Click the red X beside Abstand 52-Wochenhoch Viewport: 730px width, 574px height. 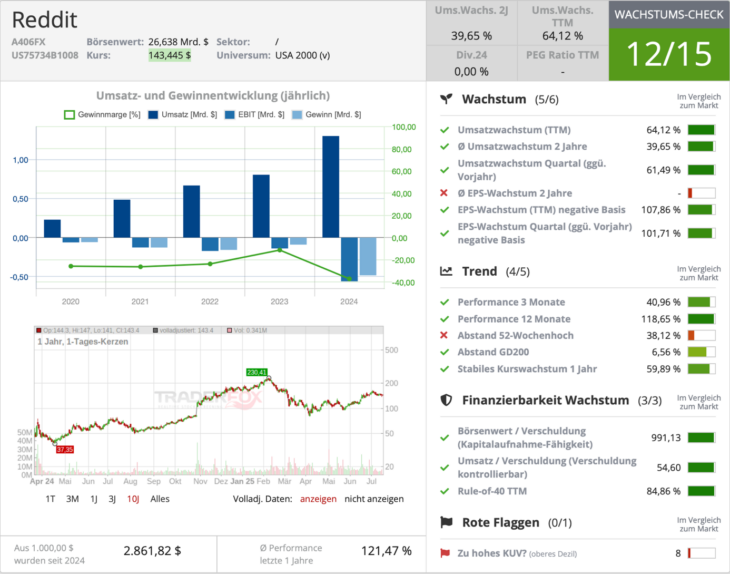coord(444,335)
